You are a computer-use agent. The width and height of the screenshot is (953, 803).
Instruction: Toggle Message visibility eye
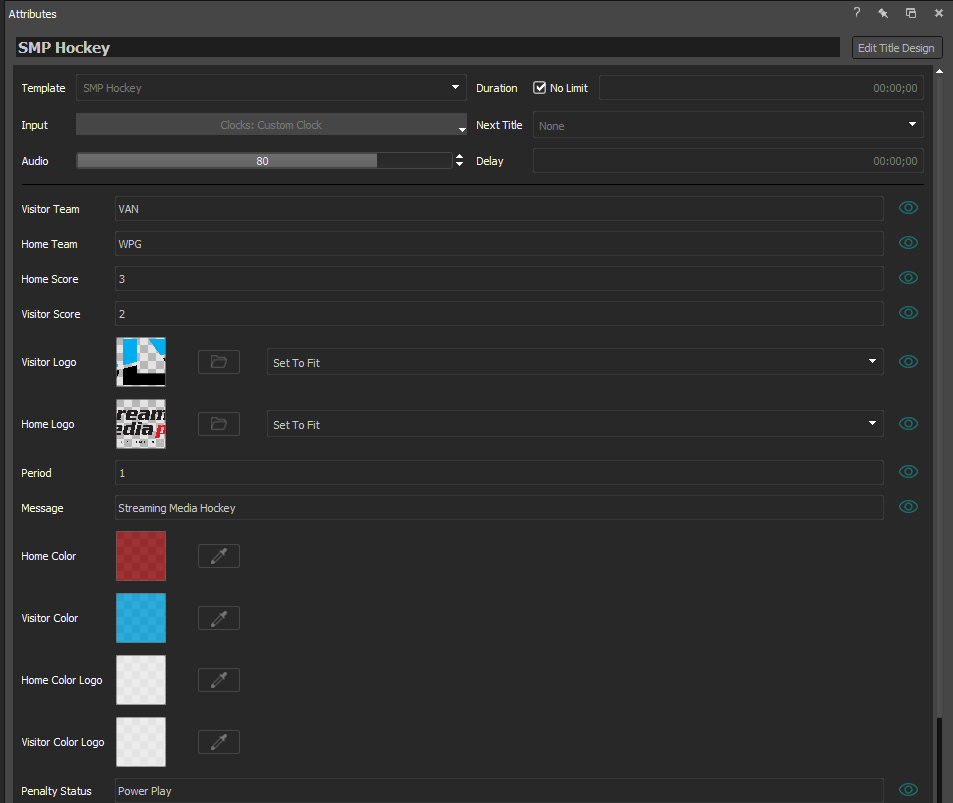point(908,506)
